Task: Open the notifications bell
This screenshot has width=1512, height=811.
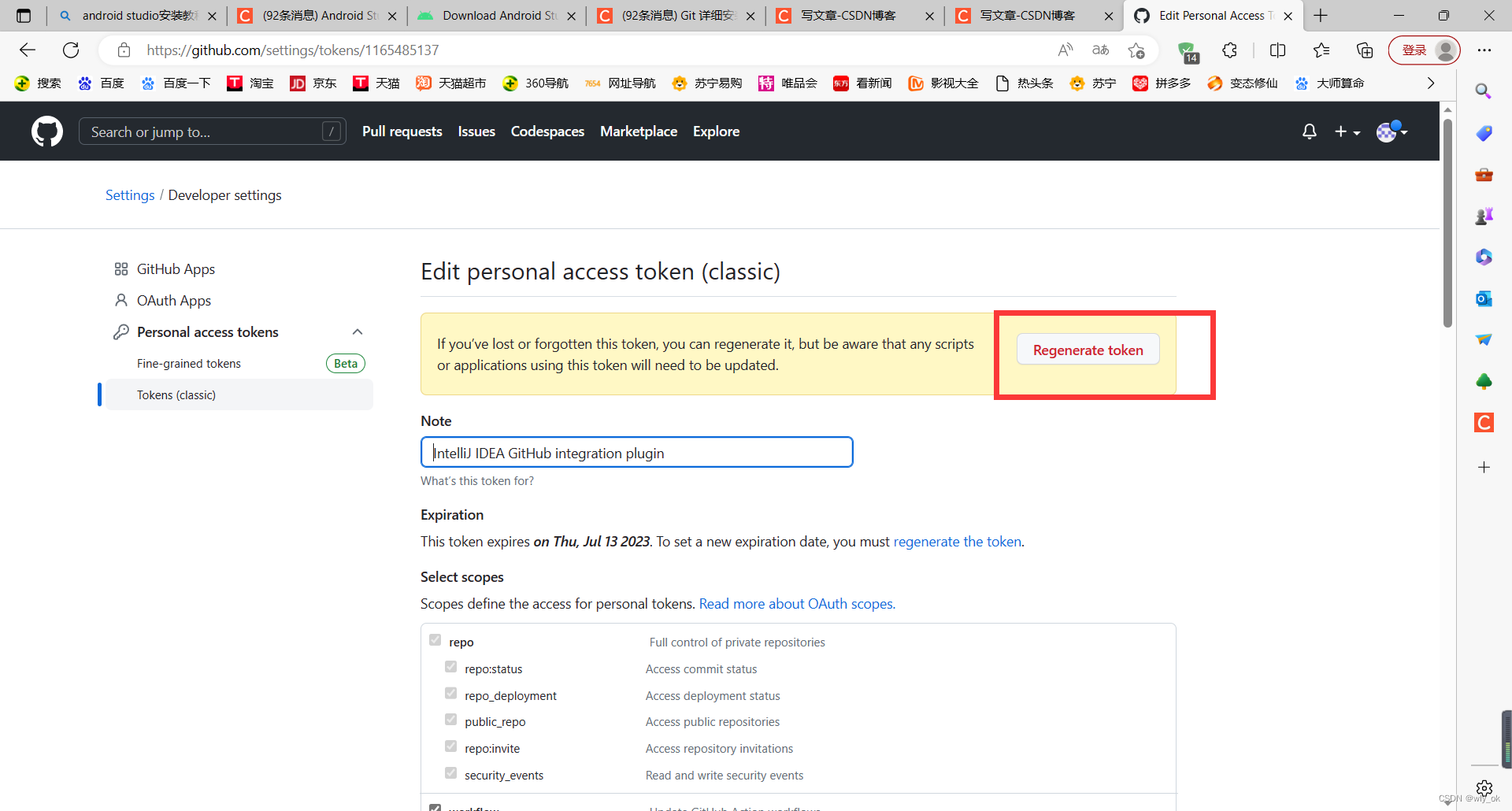Action: tap(1309, 131)
